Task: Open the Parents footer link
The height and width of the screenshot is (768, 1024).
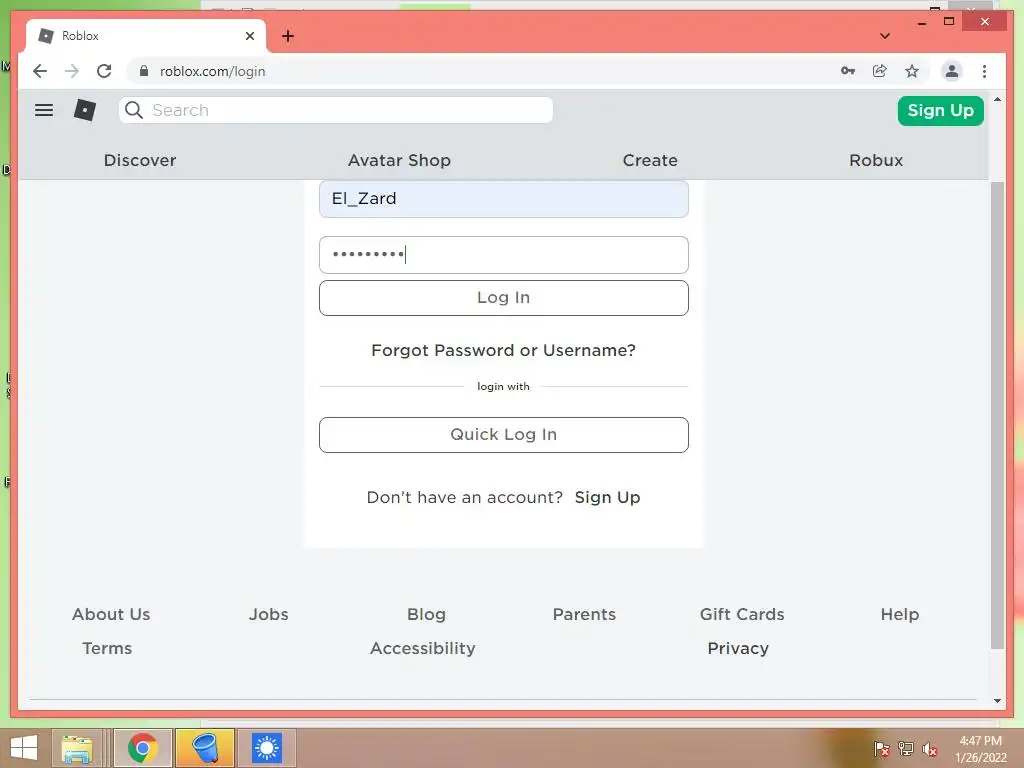Action: 584,614
